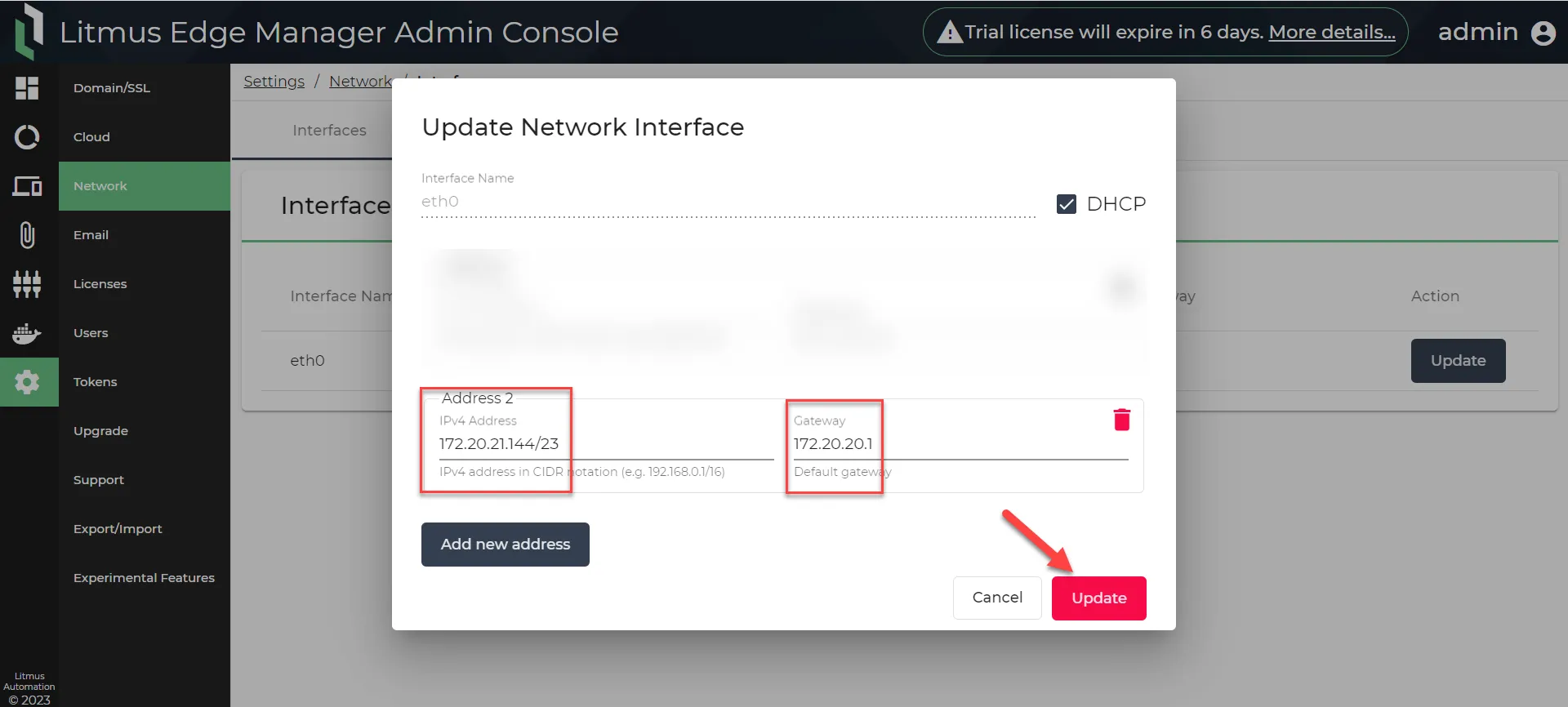
Task: Open the dashboard icon in the sidebar
Action: pyautogui.click(x=27, y=87)
